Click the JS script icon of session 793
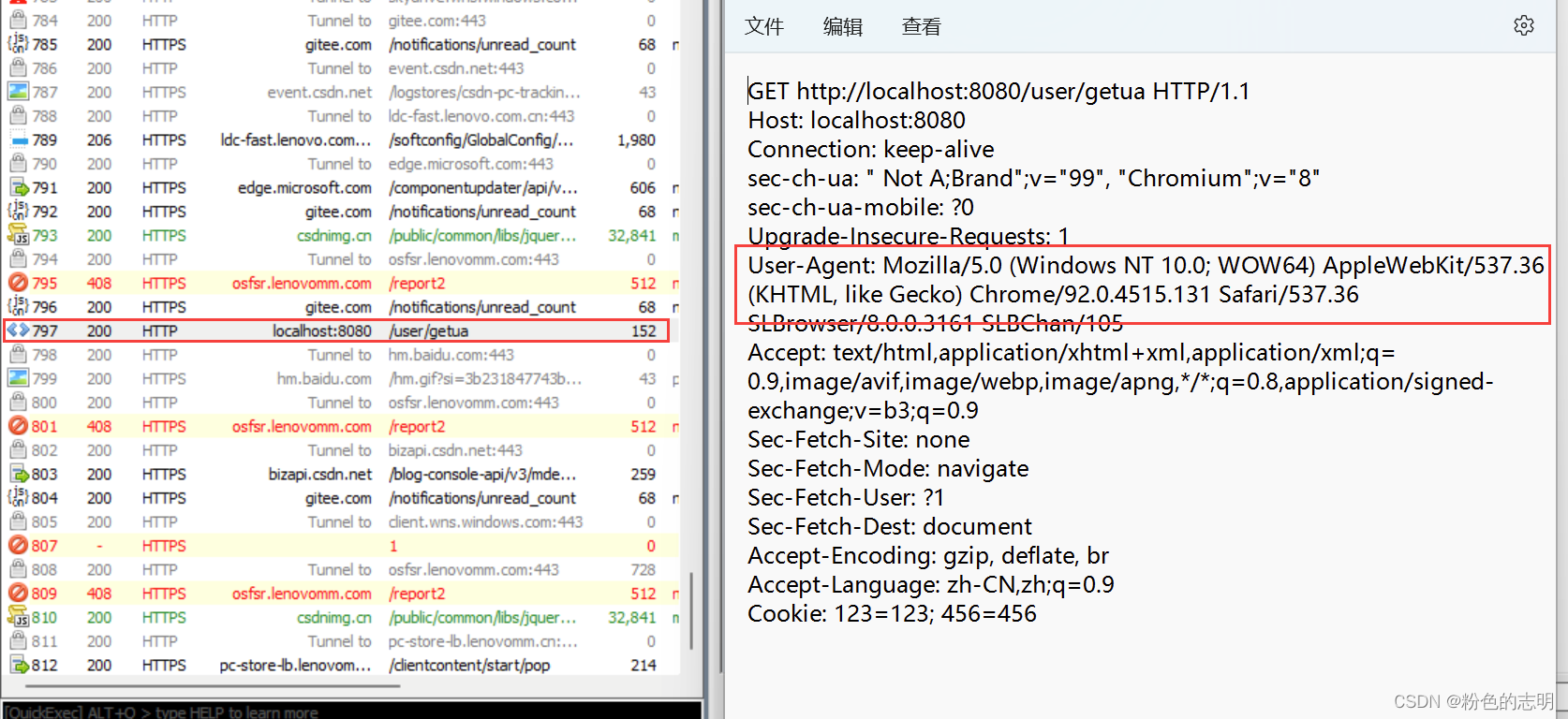This screenshot has width=1568, height=719. point(18,235)
